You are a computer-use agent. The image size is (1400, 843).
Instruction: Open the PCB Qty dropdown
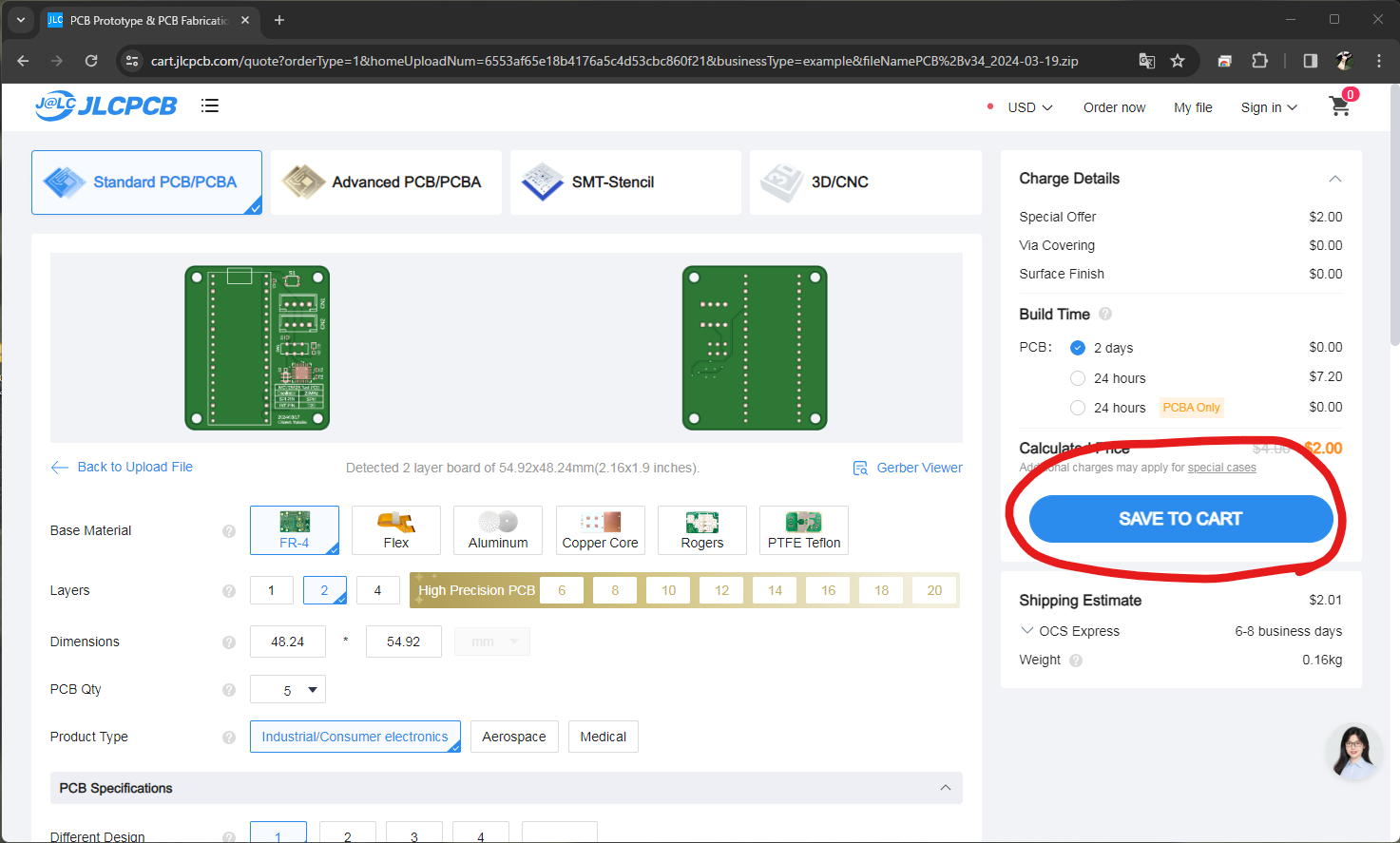(x=287, y=689)
